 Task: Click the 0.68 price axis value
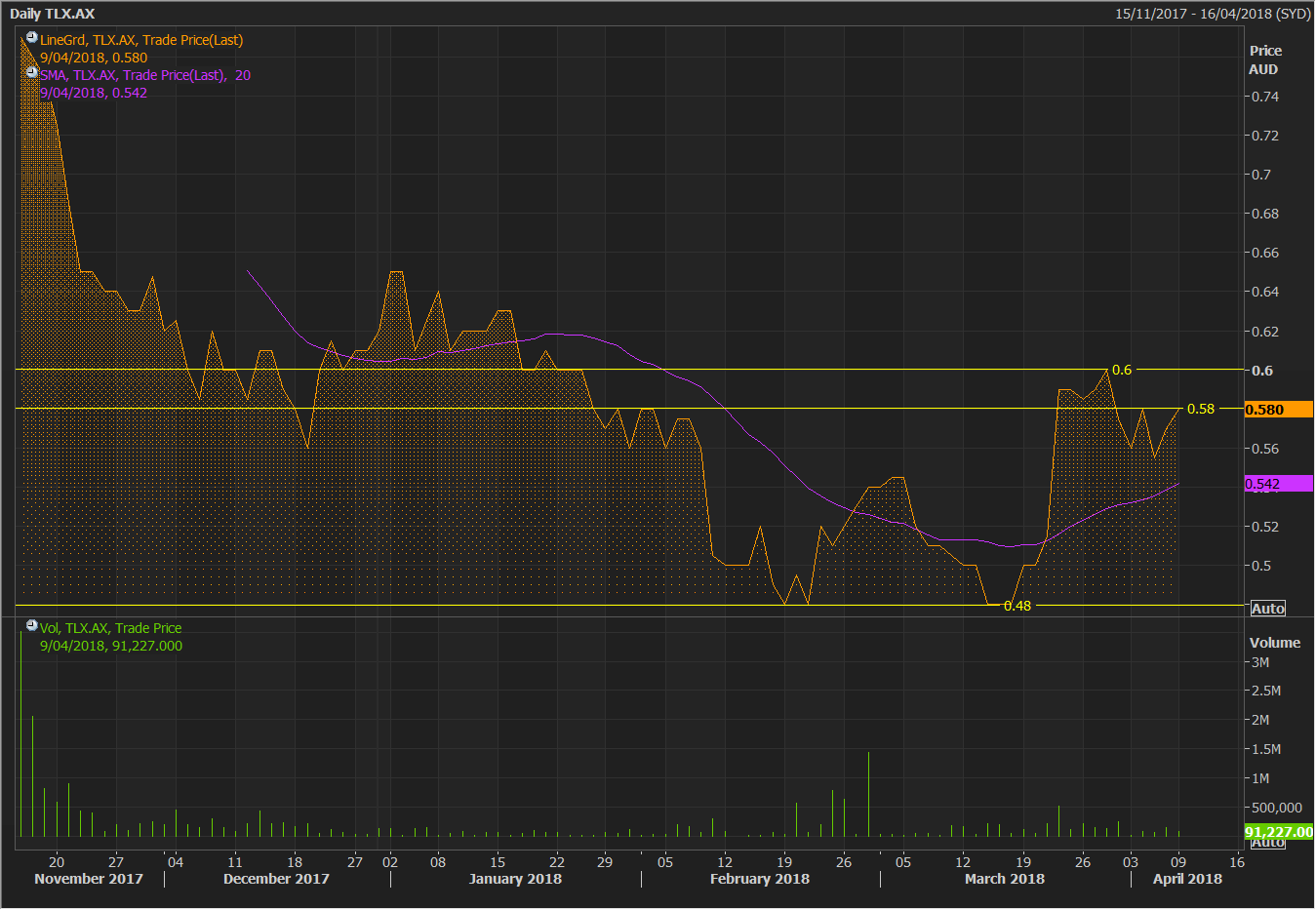[x=1265, y=214]
